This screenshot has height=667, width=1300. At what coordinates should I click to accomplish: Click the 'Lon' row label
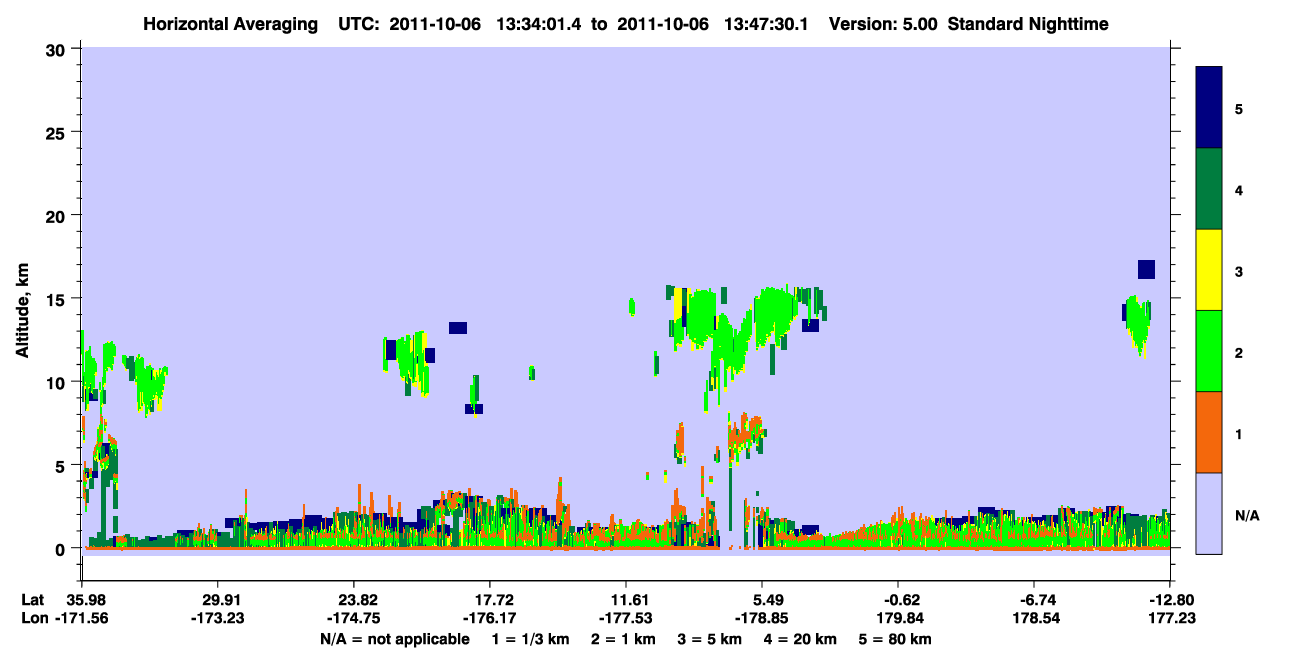[x=33, y=619]
